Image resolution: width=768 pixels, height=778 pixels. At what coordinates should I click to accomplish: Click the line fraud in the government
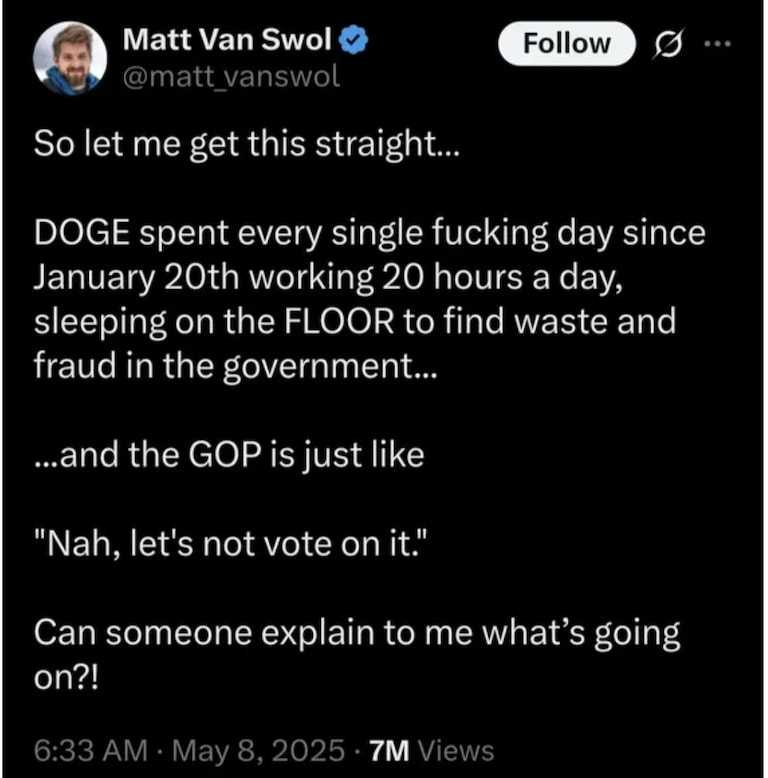tap(236, 366)
